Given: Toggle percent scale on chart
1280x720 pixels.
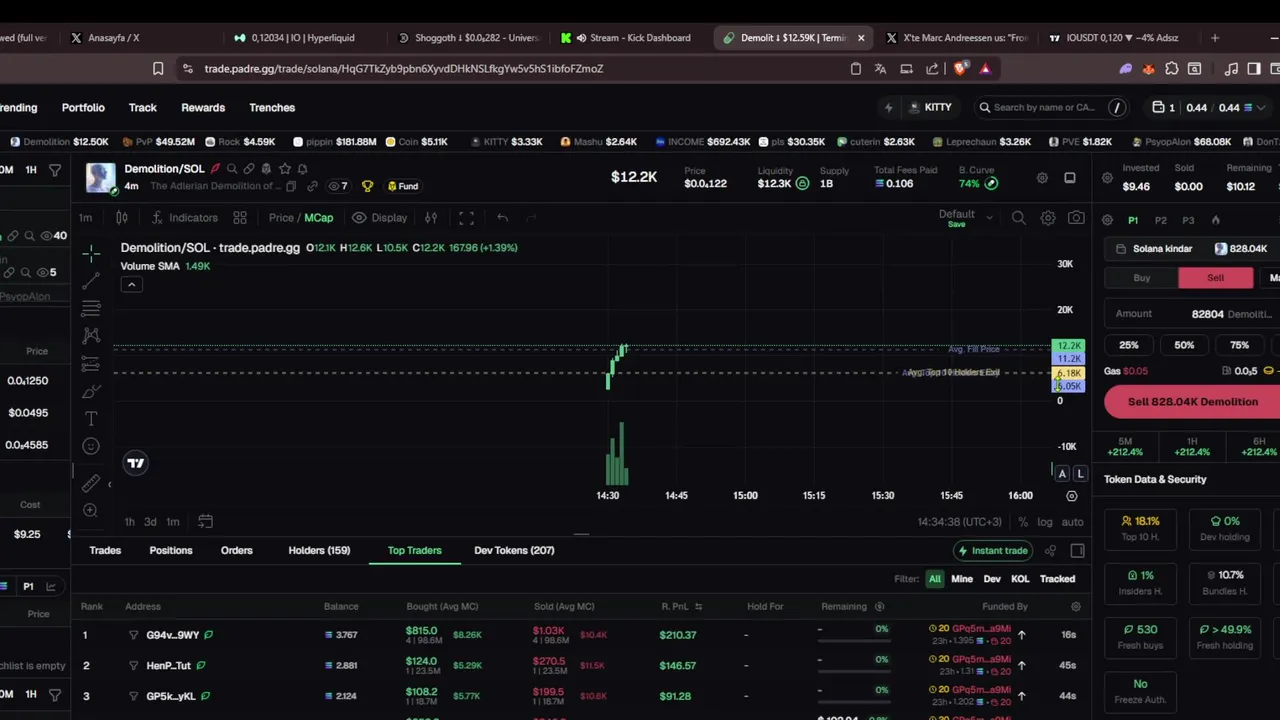Looking at the screenshot, I should pyautogui.click(x=1023, y=522).
